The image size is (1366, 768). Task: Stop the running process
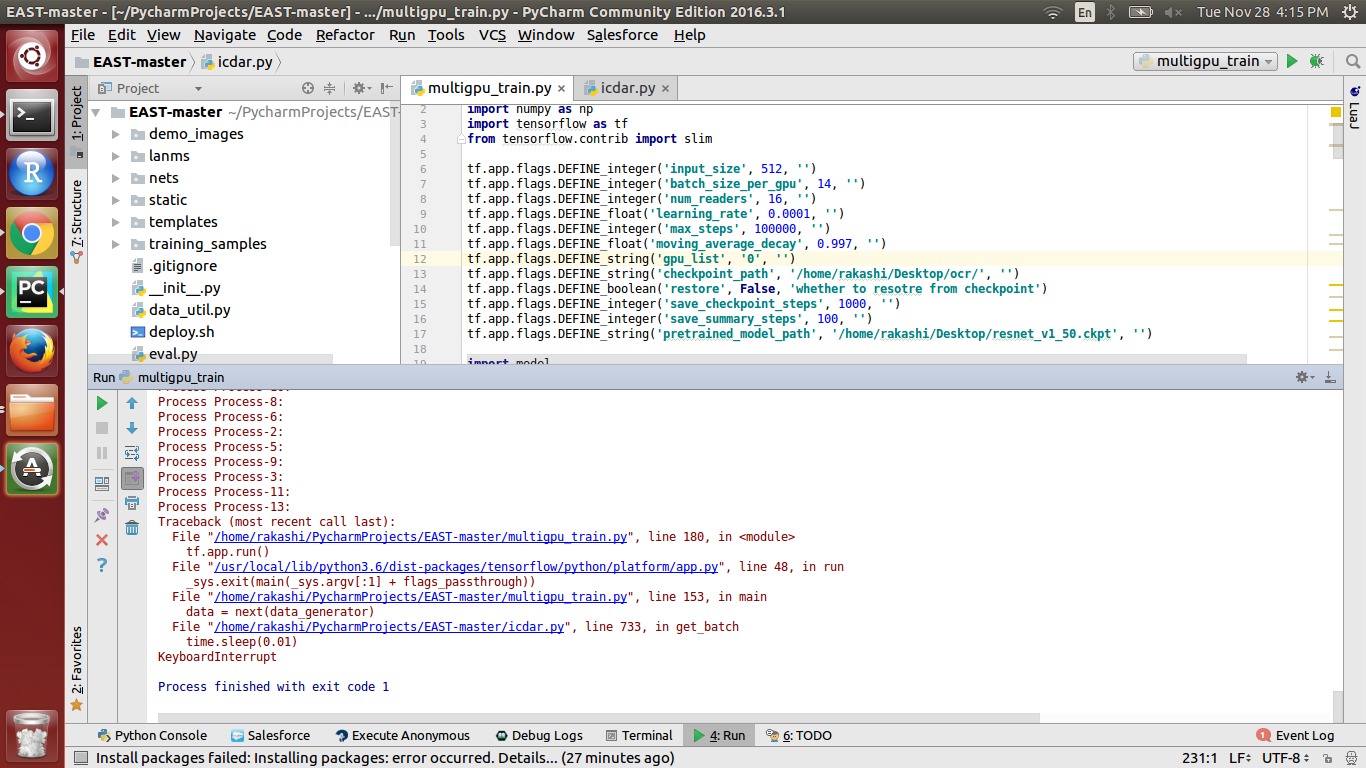(x=101, y=427)
